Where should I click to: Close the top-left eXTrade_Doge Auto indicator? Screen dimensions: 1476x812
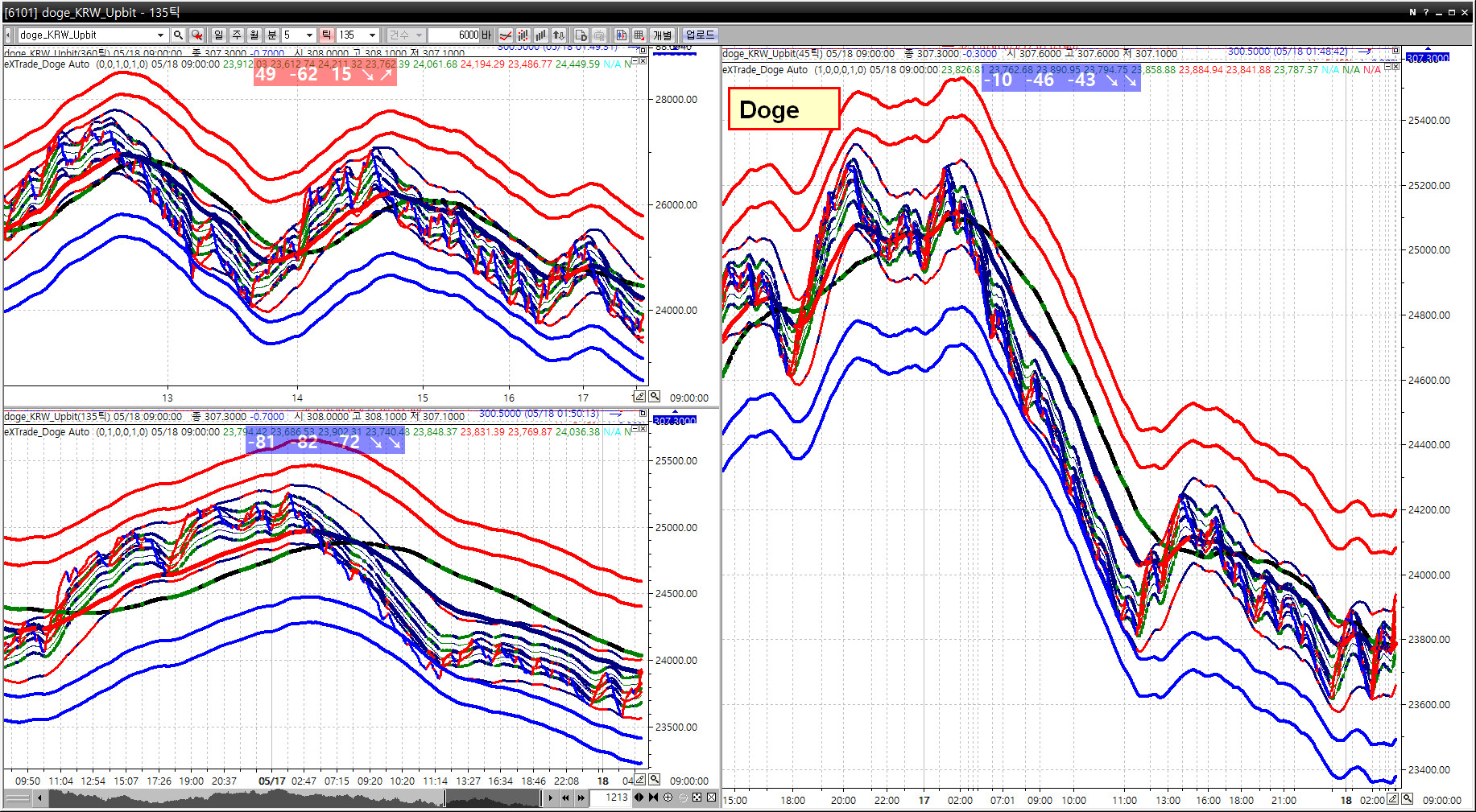(x=643, y=61)
